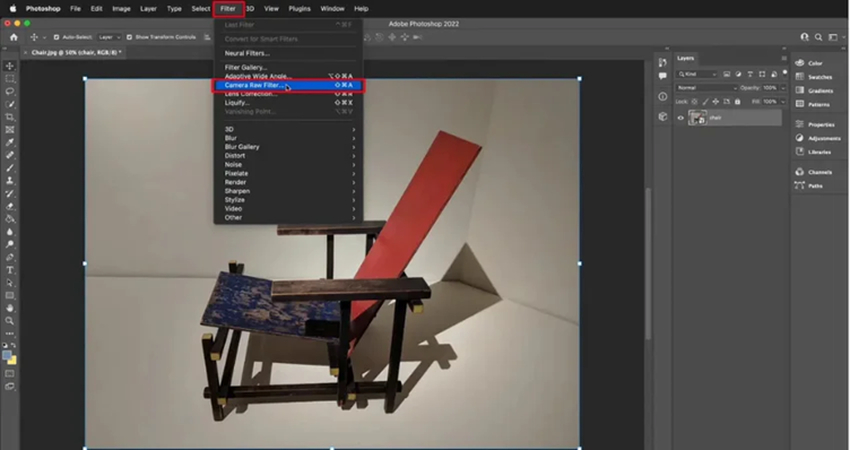
Task: Open the Gradients panel
Action: coord(815,91)
